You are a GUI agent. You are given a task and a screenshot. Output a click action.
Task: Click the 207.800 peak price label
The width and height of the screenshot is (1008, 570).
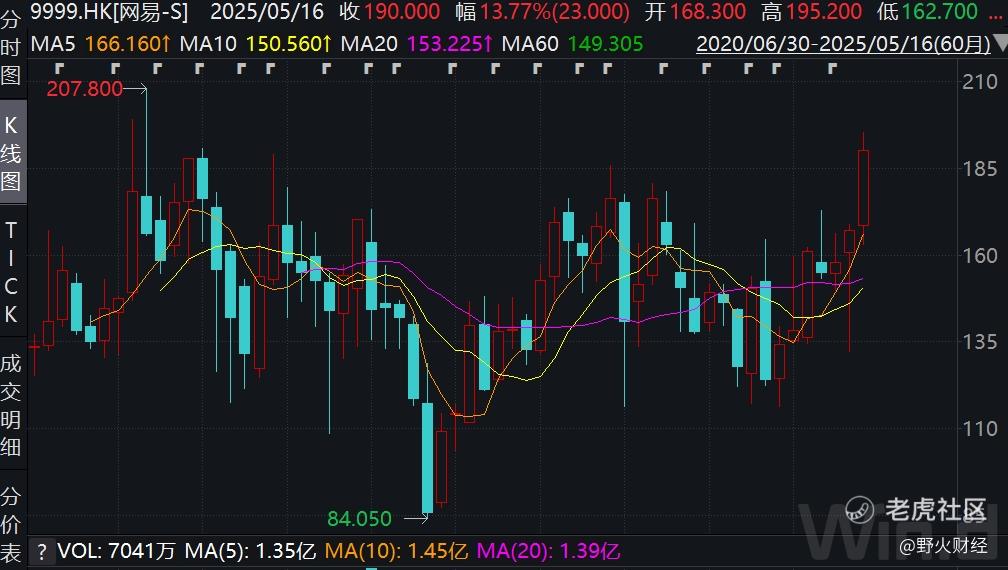point(84,89)
